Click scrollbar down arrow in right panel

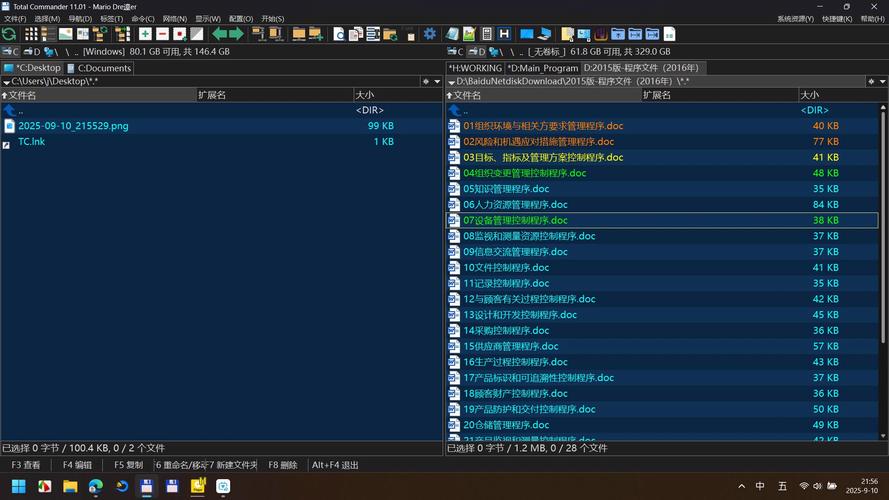[883, 436]
